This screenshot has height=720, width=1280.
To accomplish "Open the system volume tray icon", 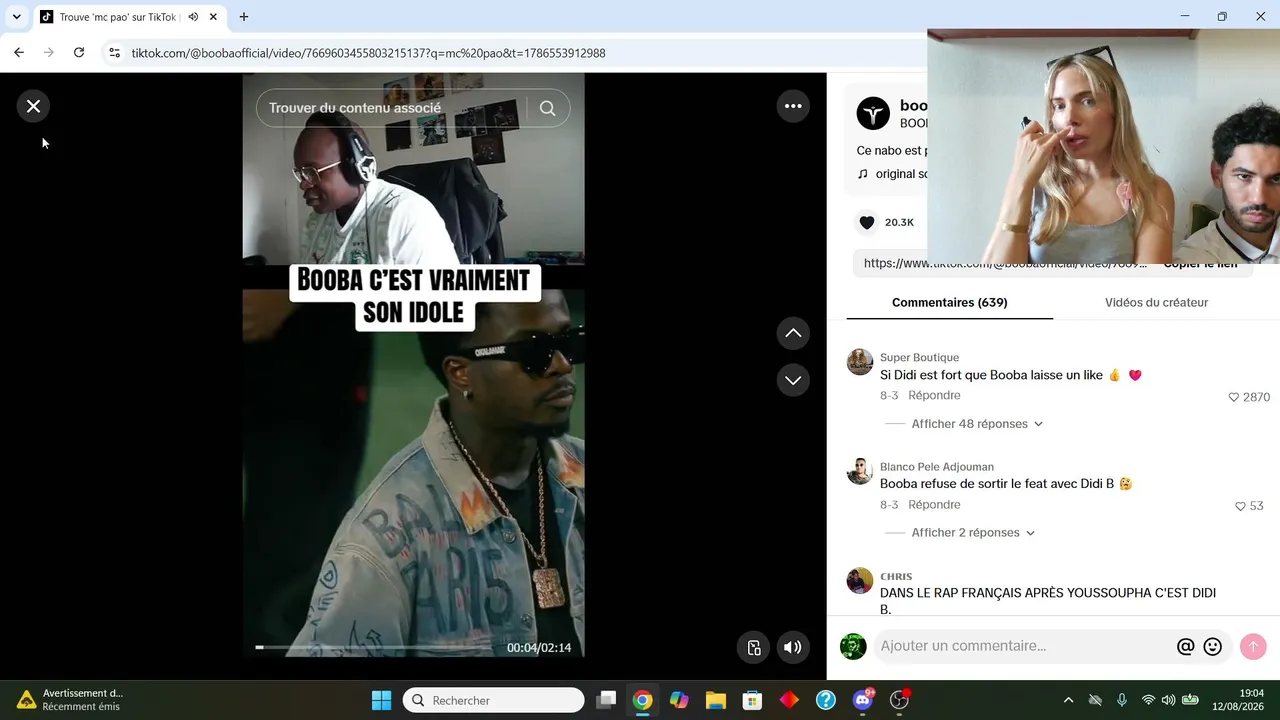I will [1168, 700].
